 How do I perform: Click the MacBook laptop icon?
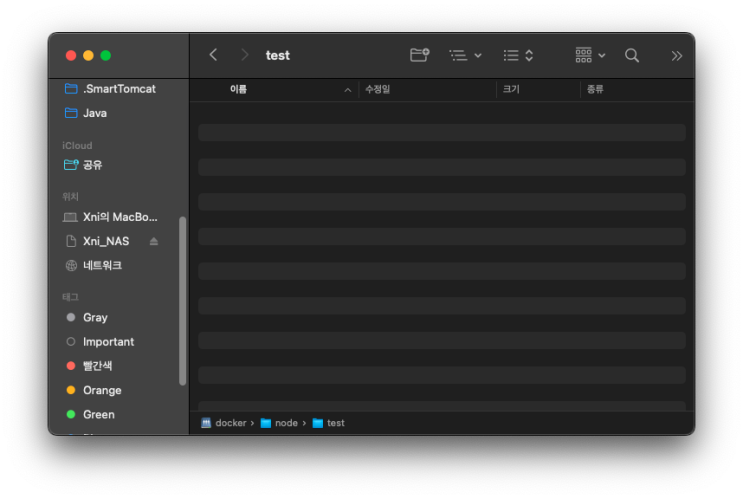[x=71, y=218]
